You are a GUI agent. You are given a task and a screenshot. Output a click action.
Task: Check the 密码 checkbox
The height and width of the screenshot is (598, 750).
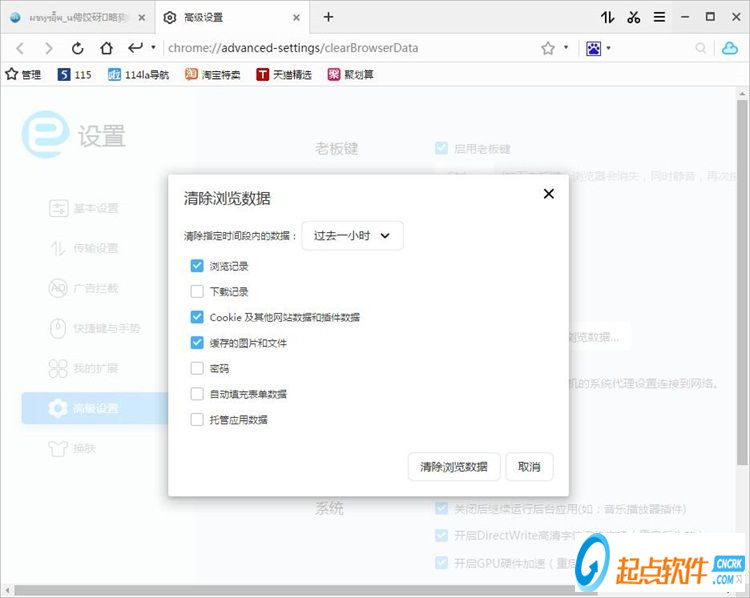[197, 368]
